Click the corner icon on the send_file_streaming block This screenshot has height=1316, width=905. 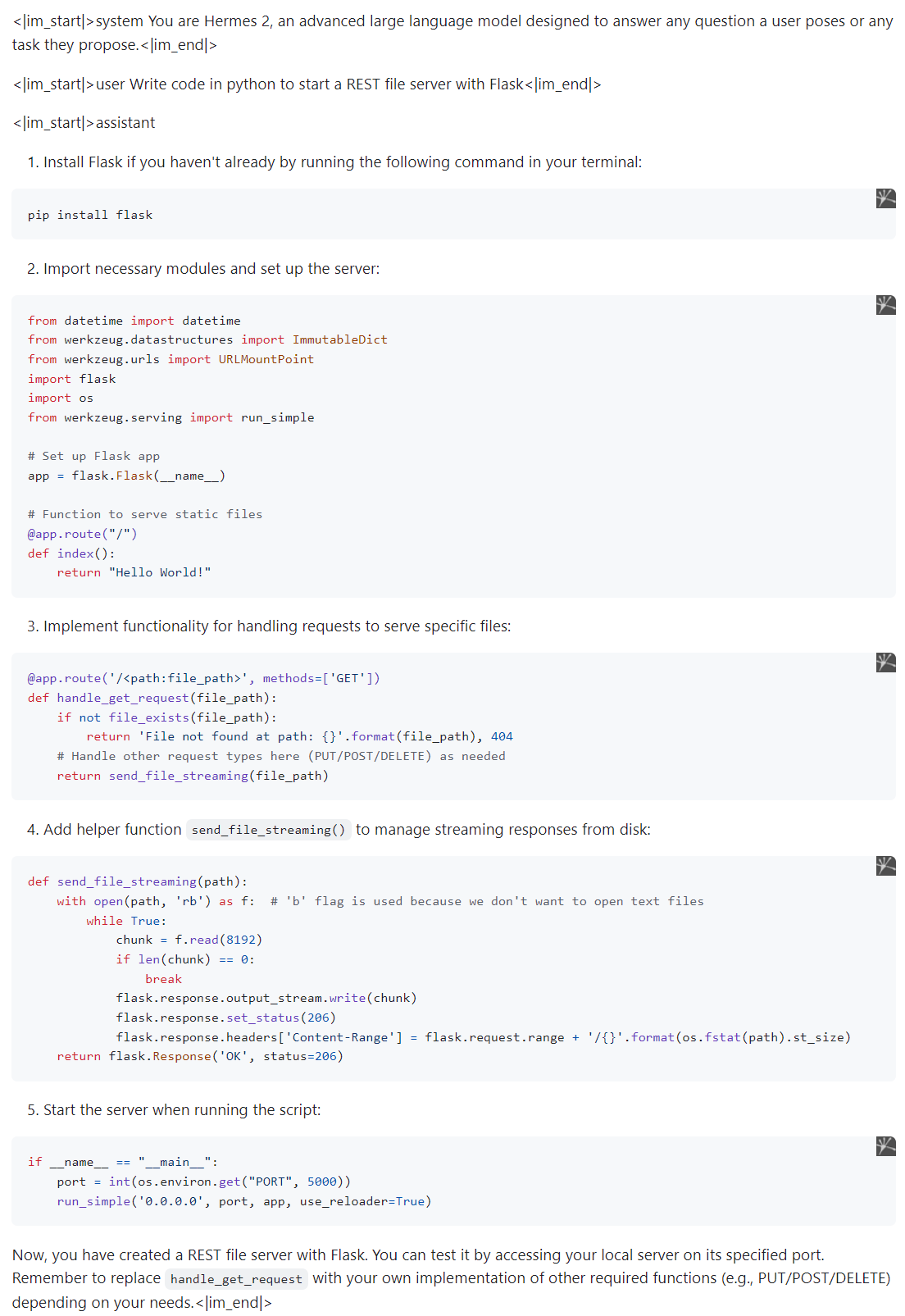(x=885, y=866)
